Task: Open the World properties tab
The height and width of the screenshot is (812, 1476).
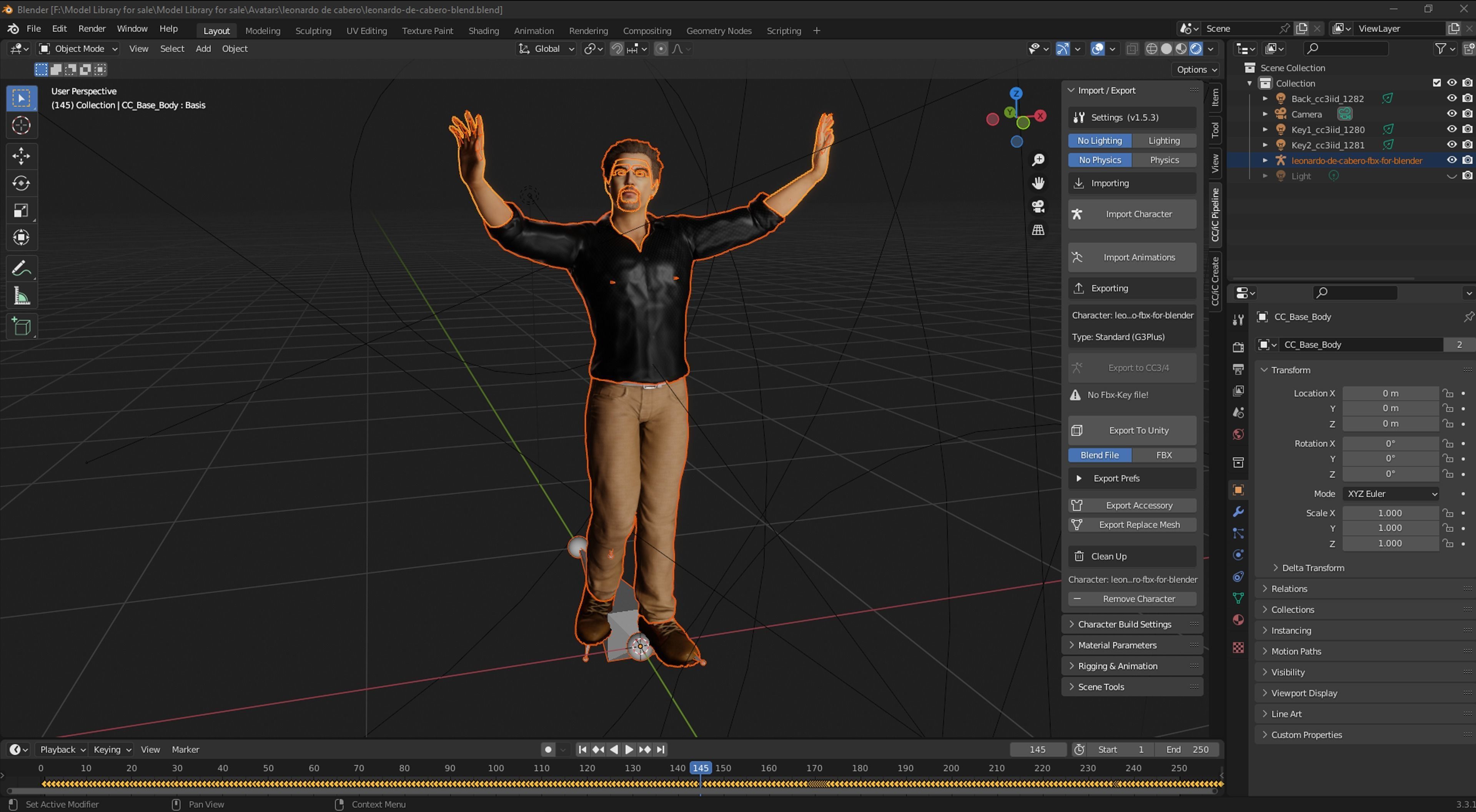Action: (1238, 434)
